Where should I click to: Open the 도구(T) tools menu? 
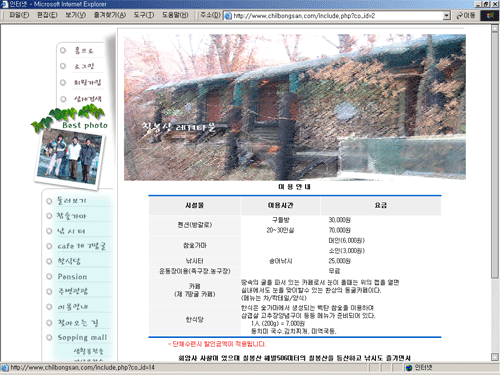point(144,15)
